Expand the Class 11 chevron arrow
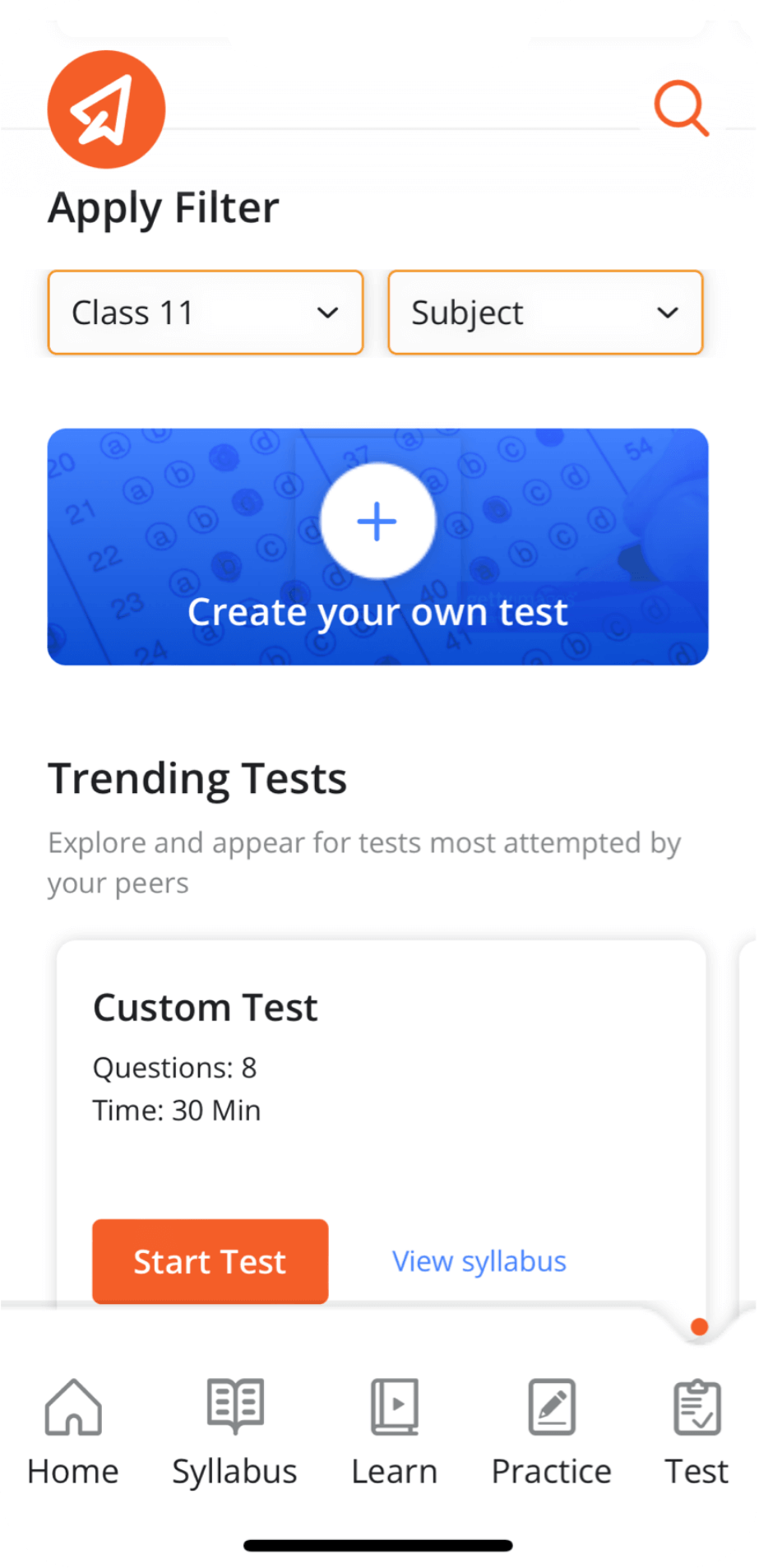 coord(328,313)
